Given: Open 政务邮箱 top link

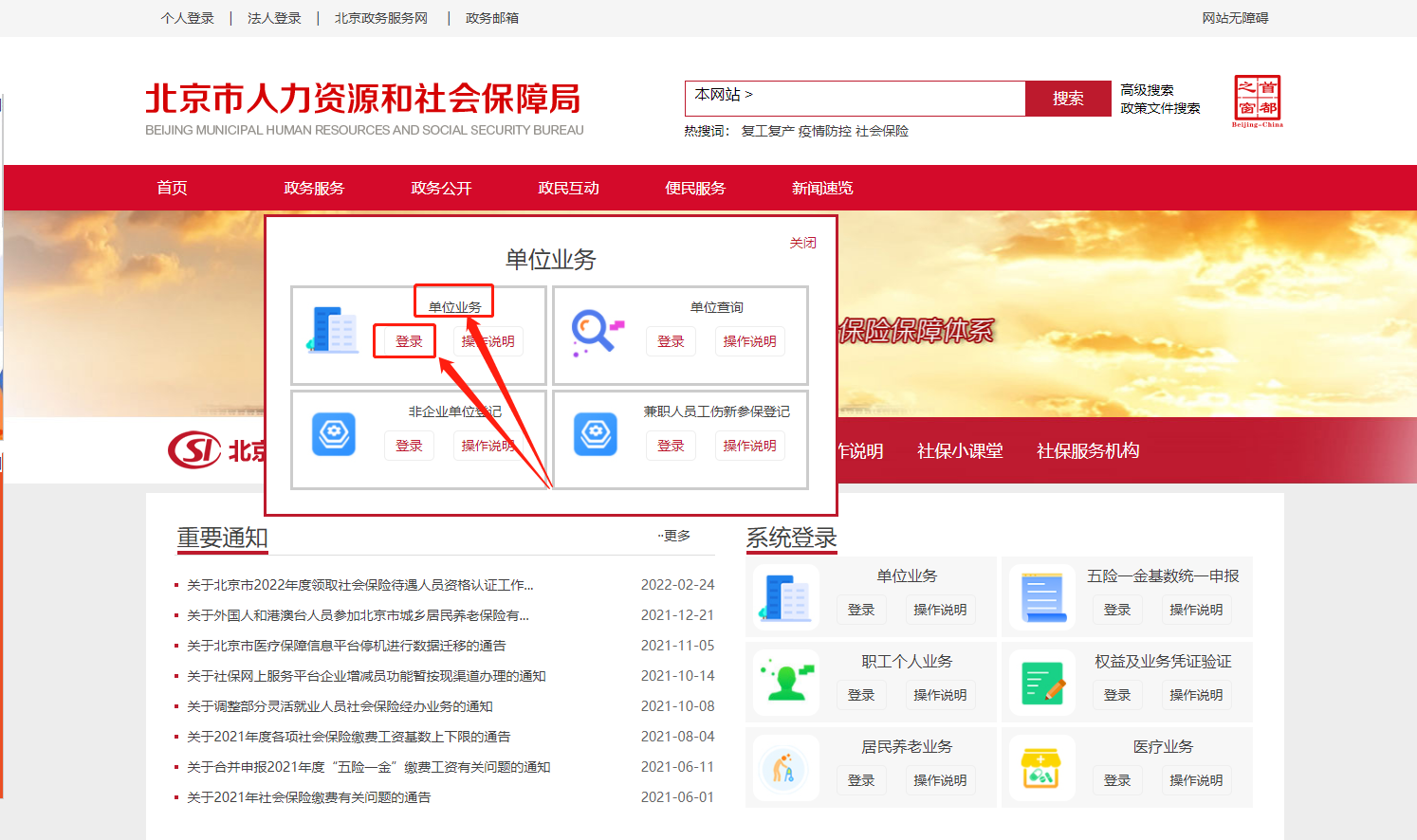Looking at the screenshot, I should [x=492, y=18].
